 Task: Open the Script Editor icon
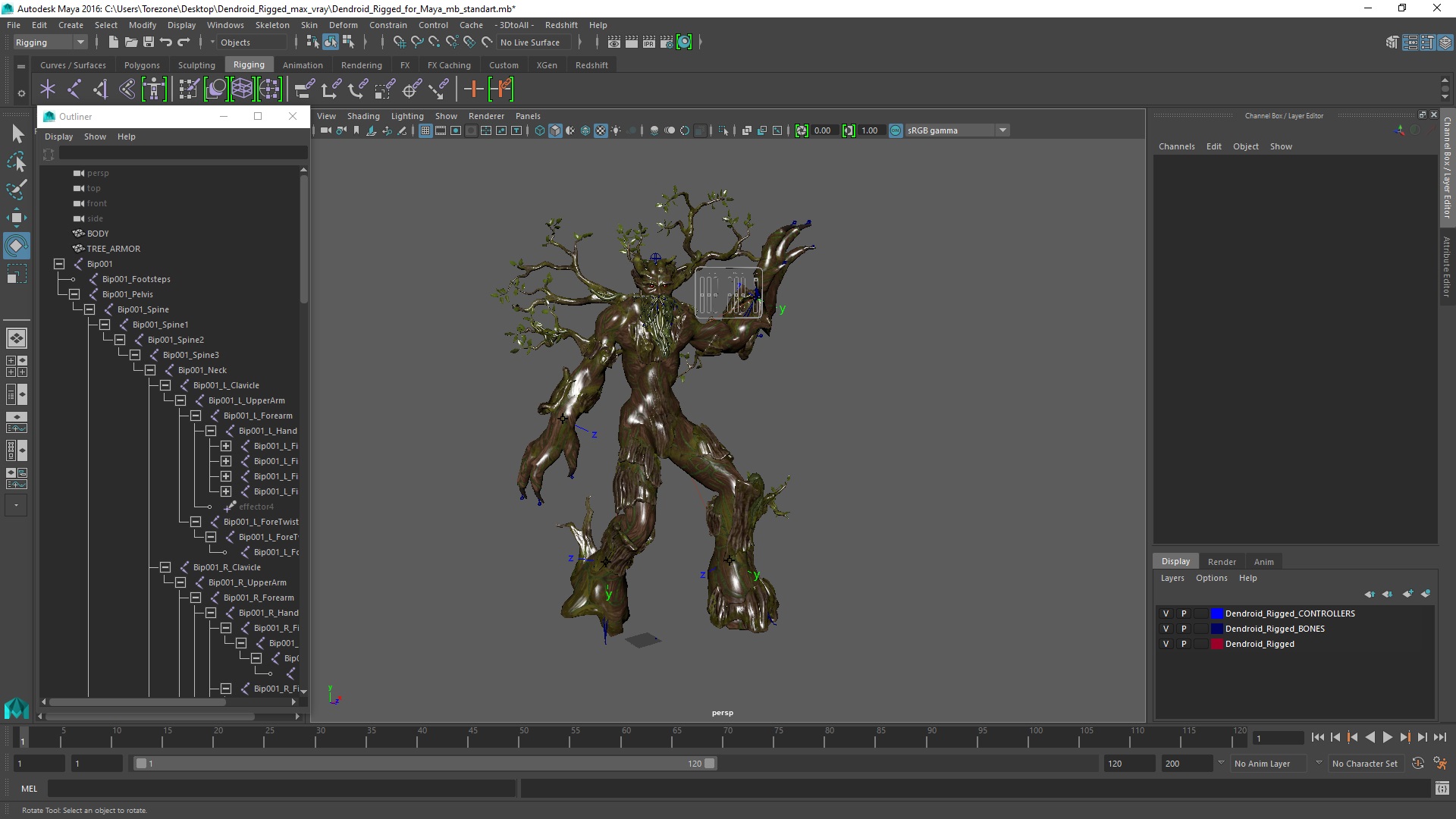[1442, 789]
